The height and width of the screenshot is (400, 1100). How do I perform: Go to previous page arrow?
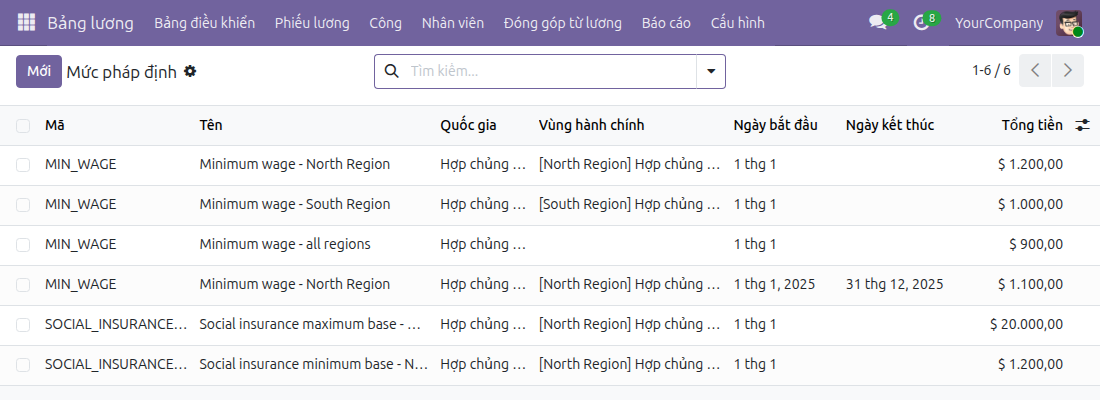pyautogui.click(x=1035, y=70)
